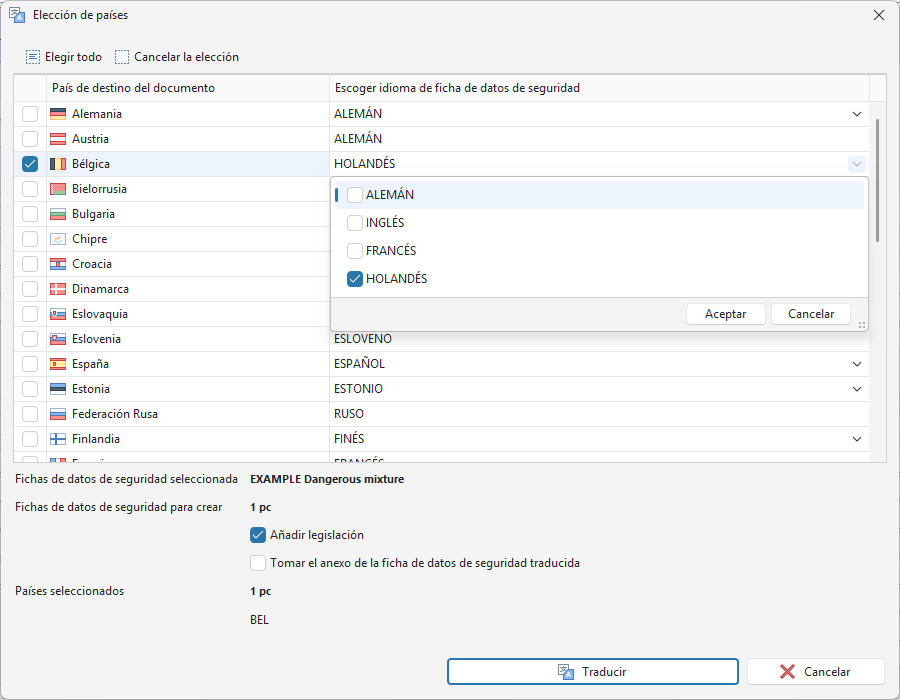
Task: Click the red X icon on Cancelar
Action: point(788,672)
